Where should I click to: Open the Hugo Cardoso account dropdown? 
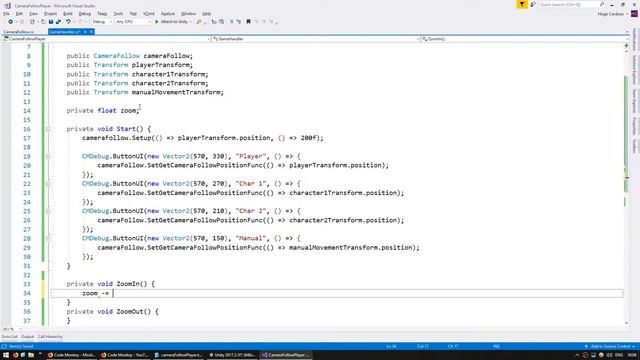[x=613, y=14]
